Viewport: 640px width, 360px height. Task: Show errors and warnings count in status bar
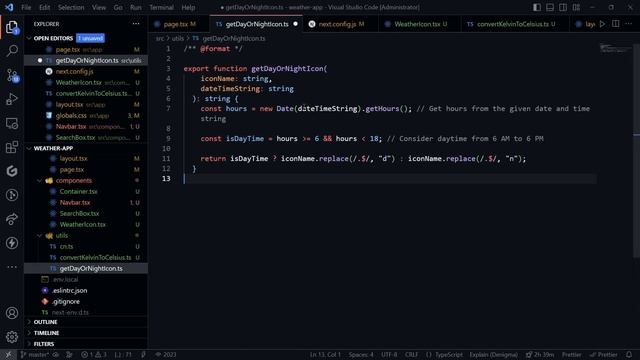point(93,355)
